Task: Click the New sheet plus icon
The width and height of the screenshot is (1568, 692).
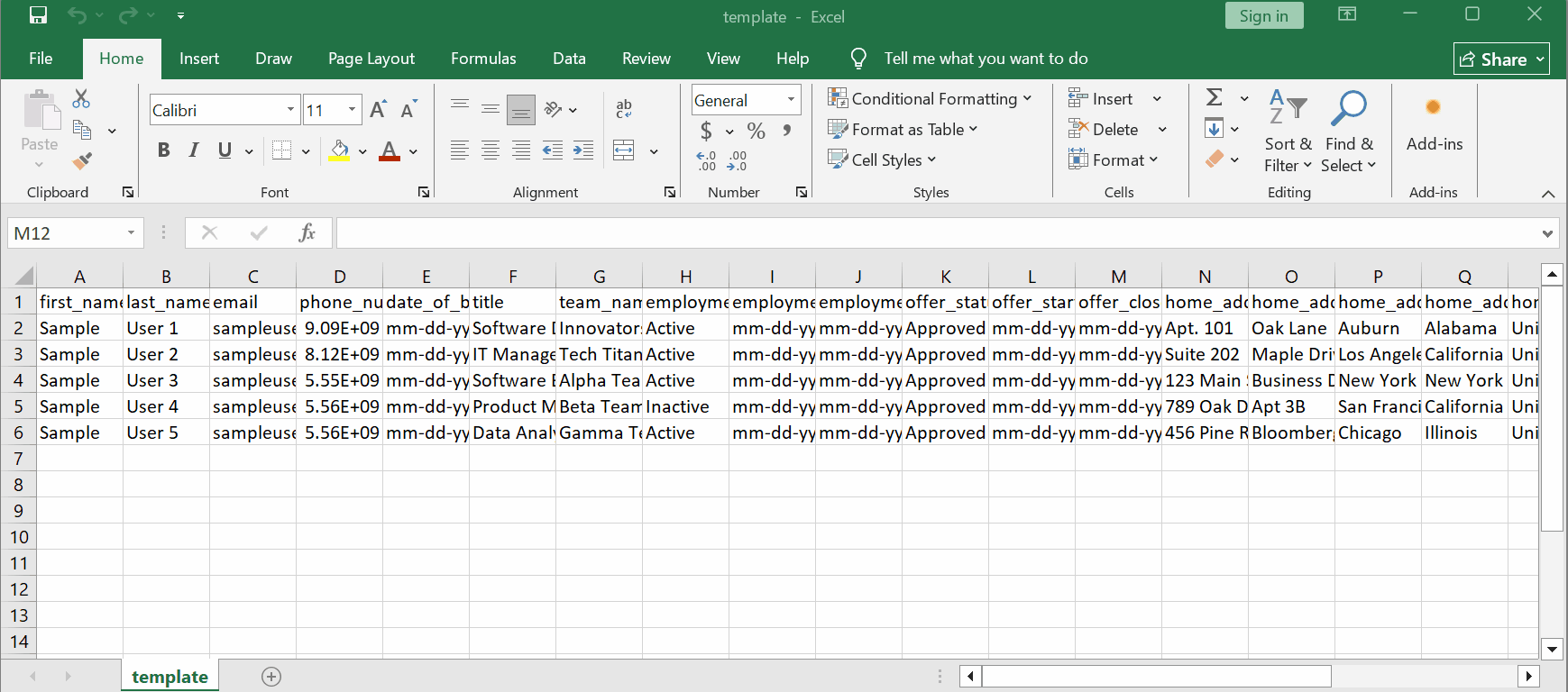Action: click(x=271, y=677)
